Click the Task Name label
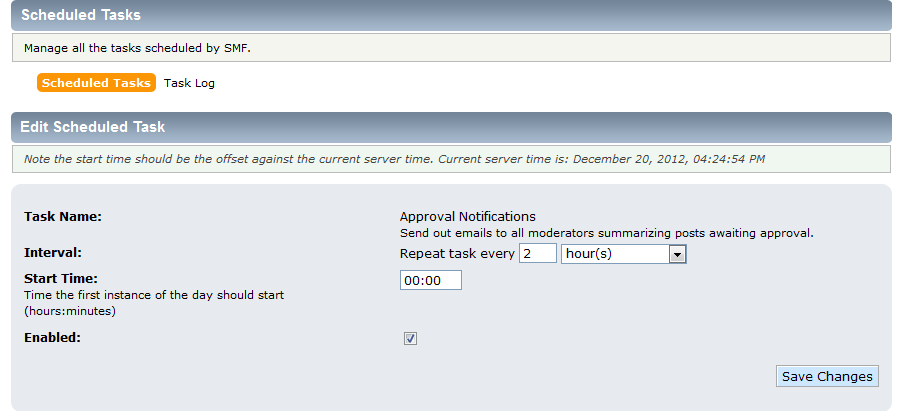Image resolution: width=898 pixels, height=418 pixels. [62, 217]
